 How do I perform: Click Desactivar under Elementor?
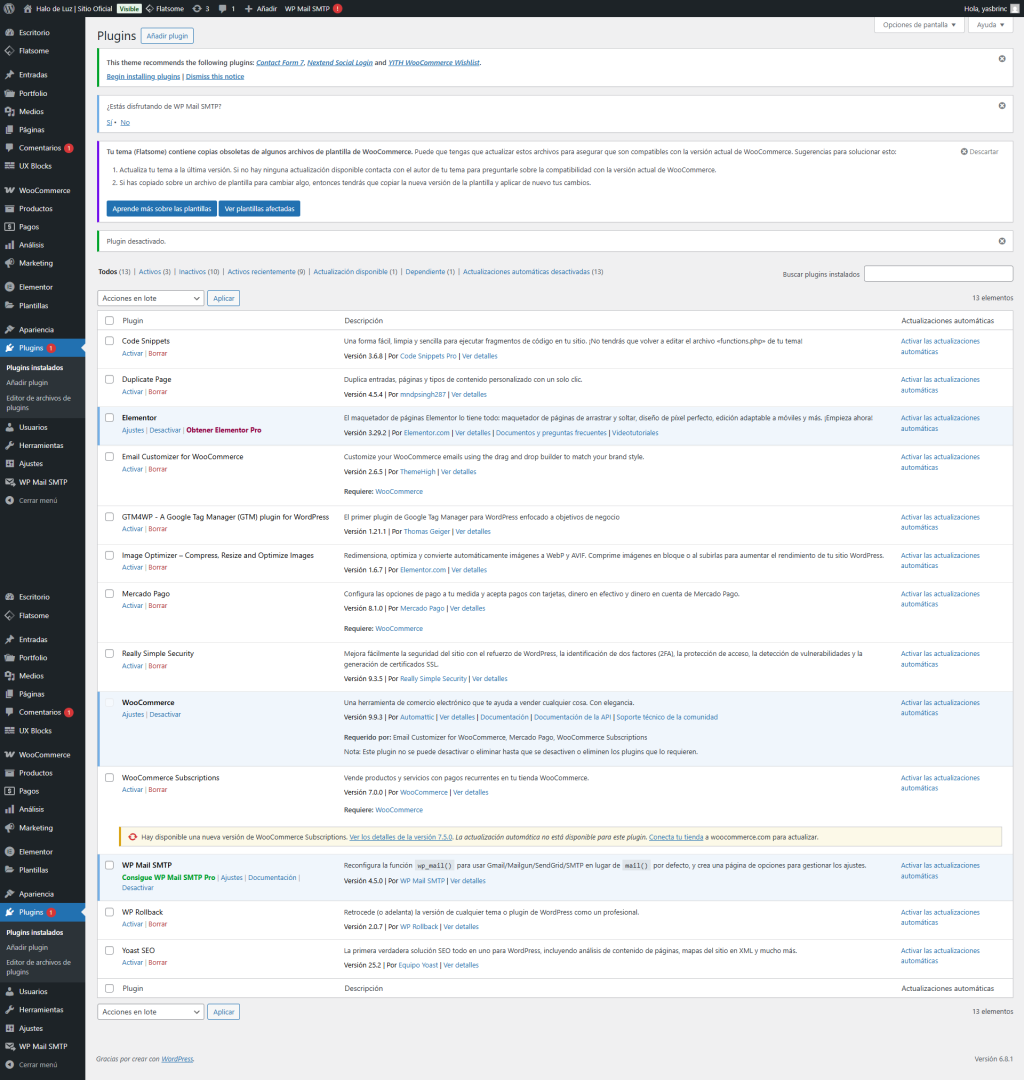point(165,430)
